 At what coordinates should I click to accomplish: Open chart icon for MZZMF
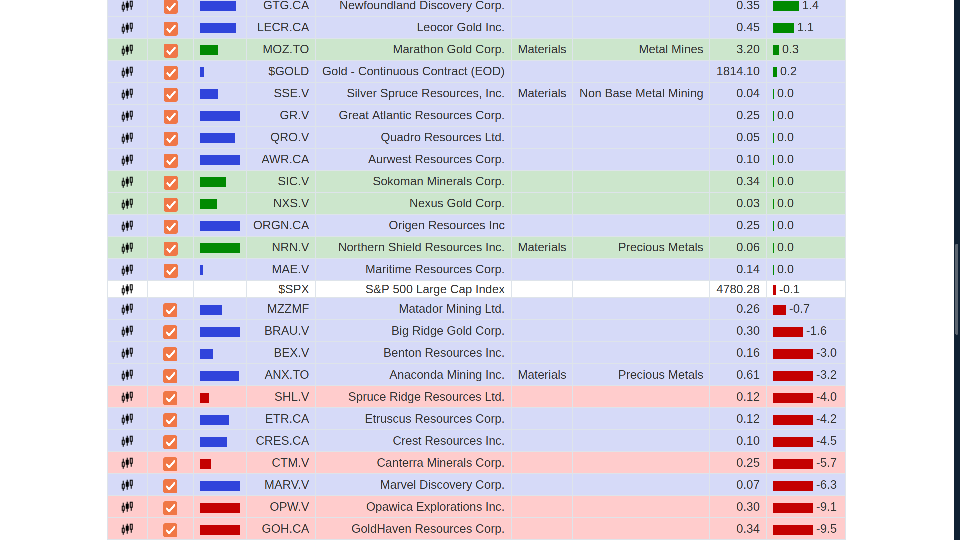pyautogui.click(x=127, y=309)
